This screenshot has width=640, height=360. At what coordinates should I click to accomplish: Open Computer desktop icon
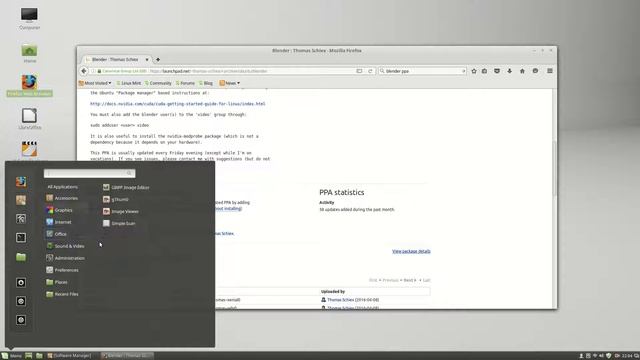[29, 18]
